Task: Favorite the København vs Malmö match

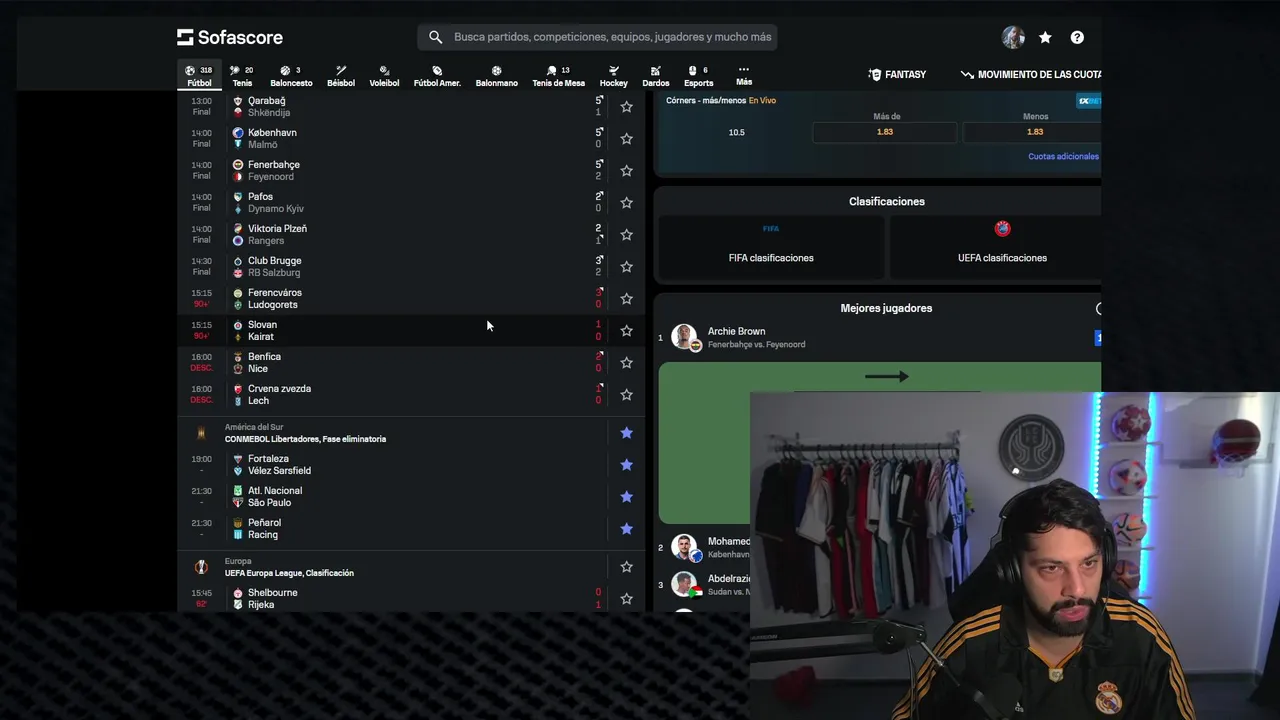Action: [x=626, y=138]
